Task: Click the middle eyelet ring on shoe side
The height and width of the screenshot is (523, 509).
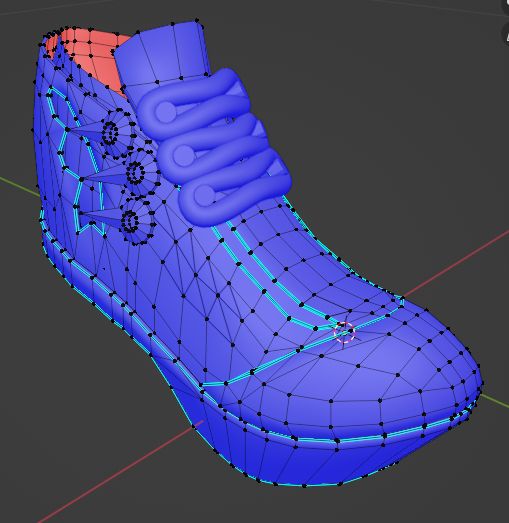Action: (x=135, y=173)
